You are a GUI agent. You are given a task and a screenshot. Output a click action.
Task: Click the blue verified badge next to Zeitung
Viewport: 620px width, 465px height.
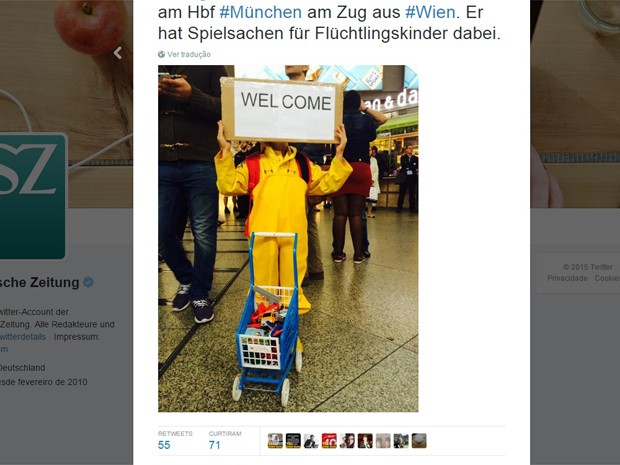point(89,282)
